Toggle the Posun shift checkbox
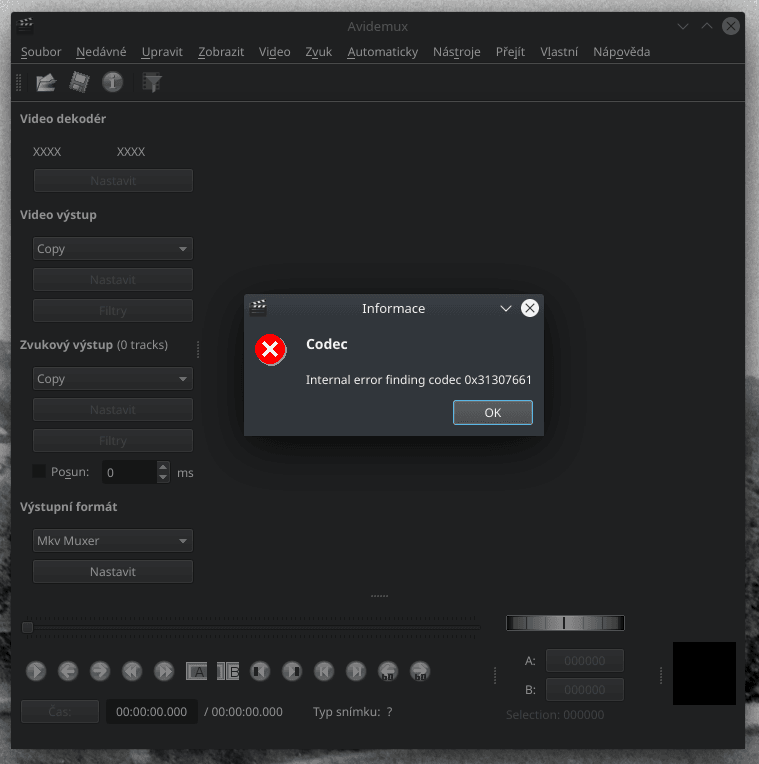 38,471
